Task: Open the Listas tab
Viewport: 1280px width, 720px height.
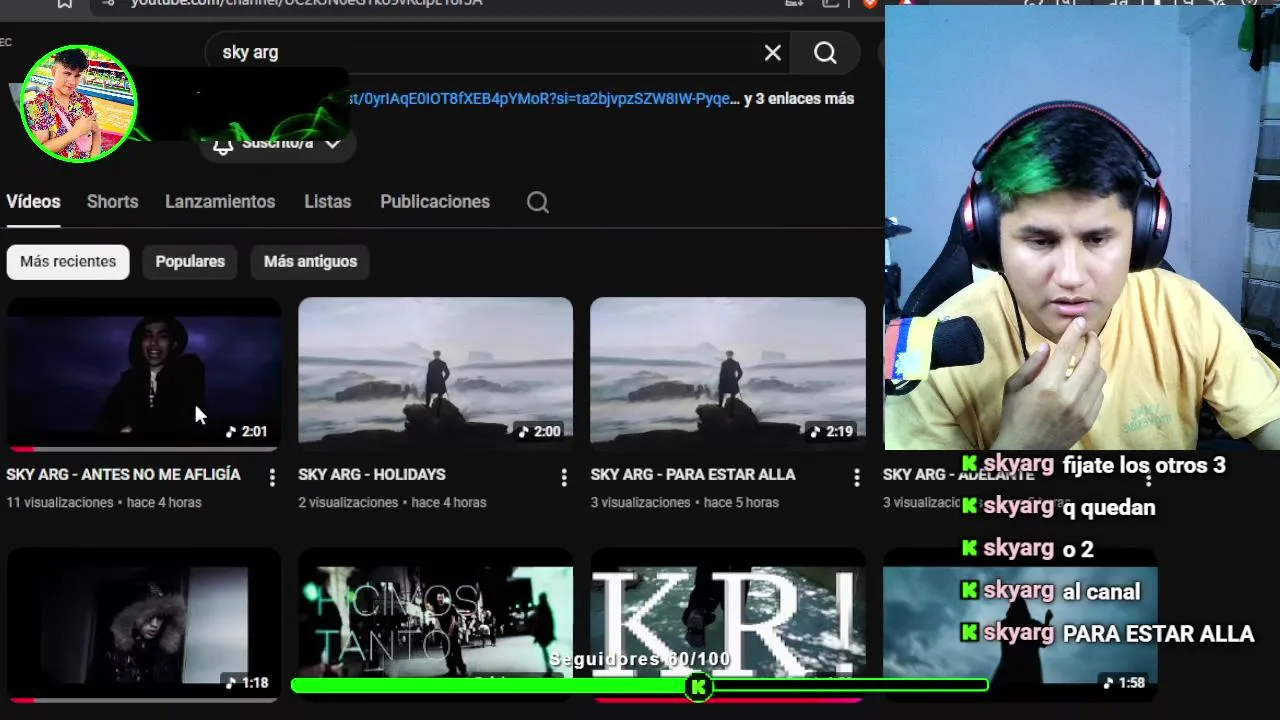Action: [328, 202]
